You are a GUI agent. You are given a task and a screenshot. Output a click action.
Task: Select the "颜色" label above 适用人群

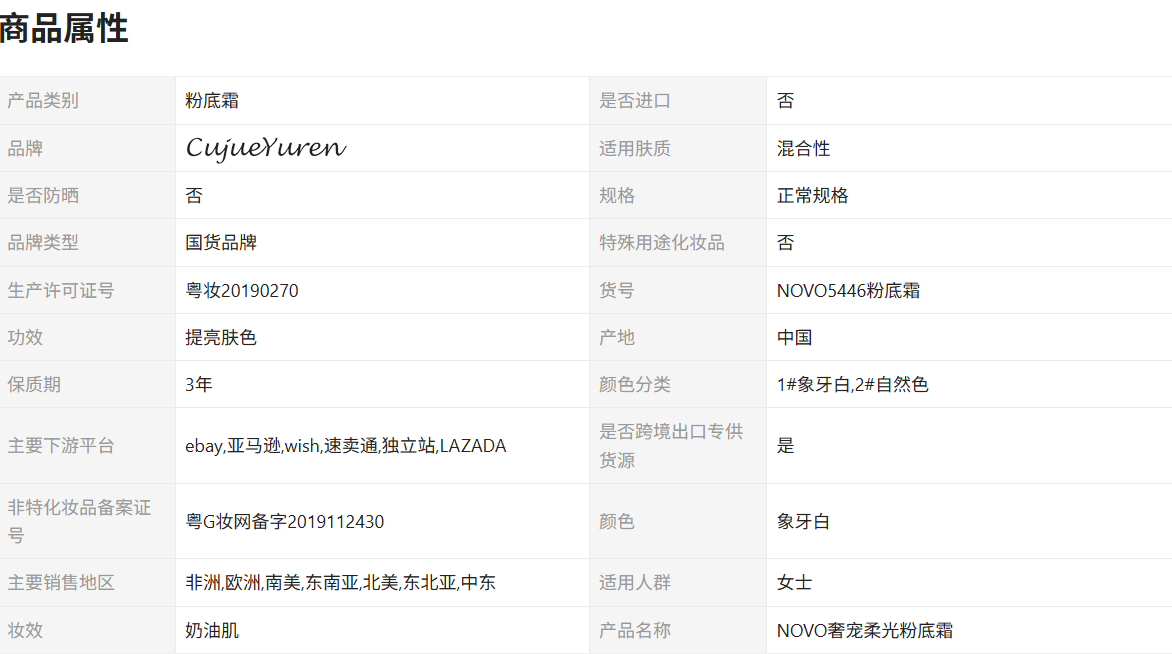(617, 522)
